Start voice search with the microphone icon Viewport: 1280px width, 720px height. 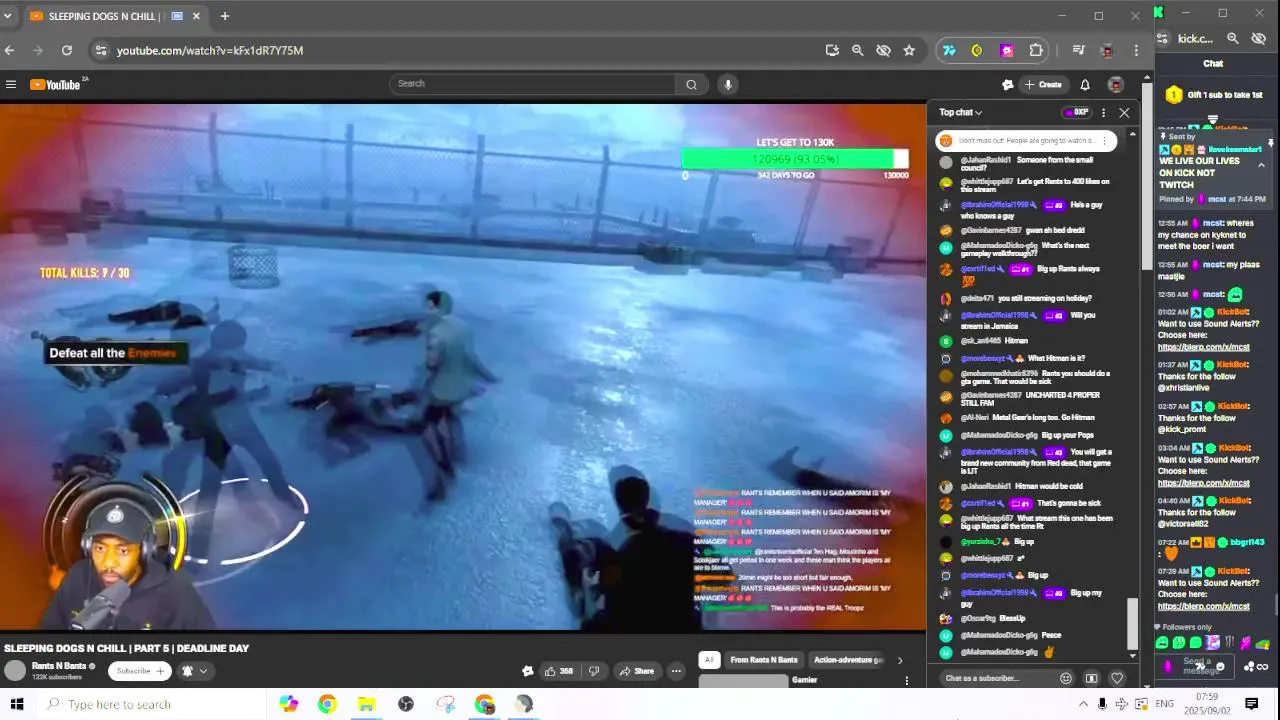coord(728,84)
